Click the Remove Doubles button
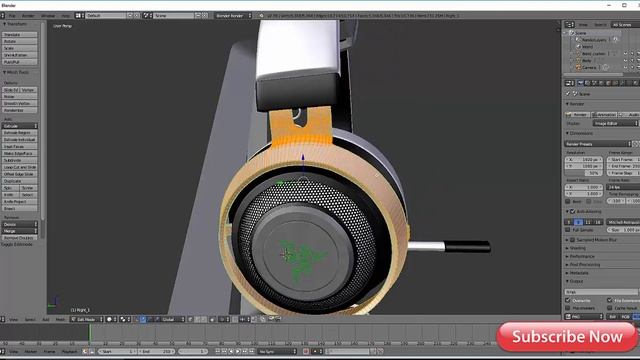This screenshot has width=640, height=360. (20, 238)
